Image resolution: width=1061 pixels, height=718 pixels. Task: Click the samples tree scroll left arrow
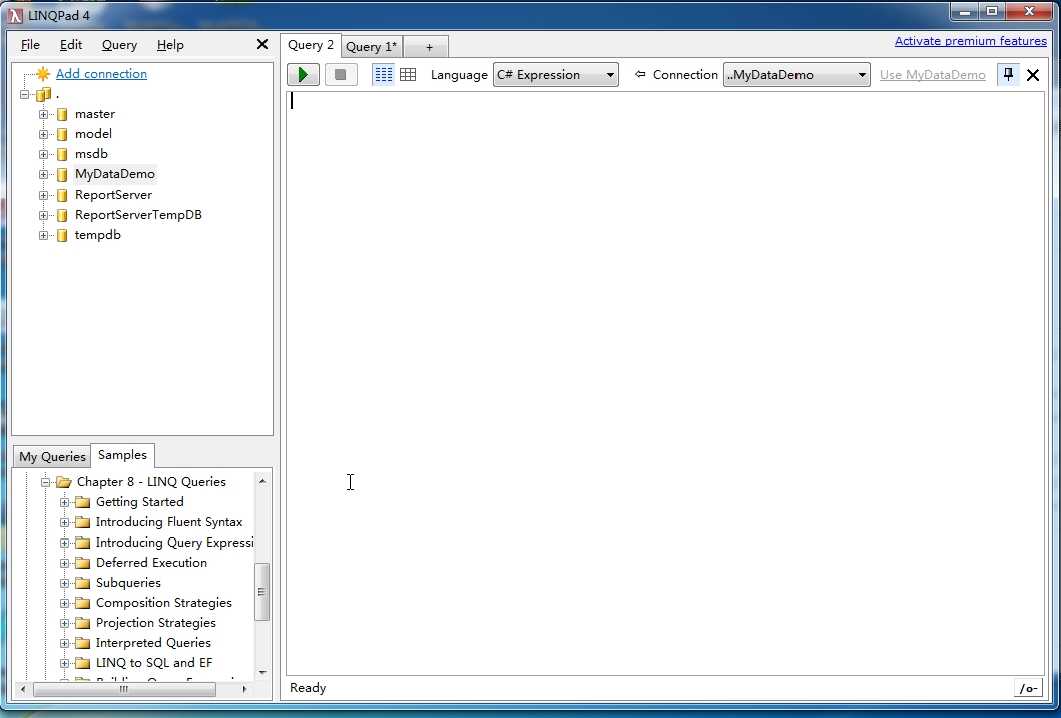click(x=24, y=690)
